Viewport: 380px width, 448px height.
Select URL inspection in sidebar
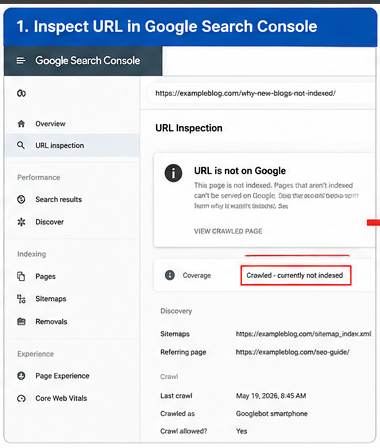pos(72,145)
